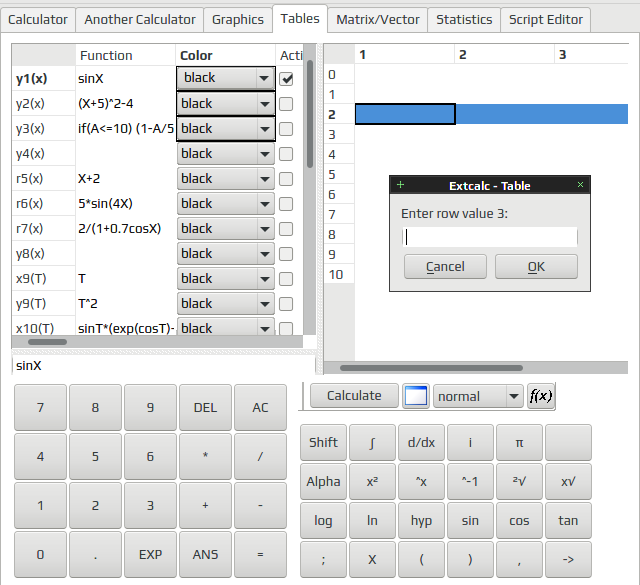Click the table window icon next to Calculate
The height and width of the screenshot is (585, 640).
point(416,396)
